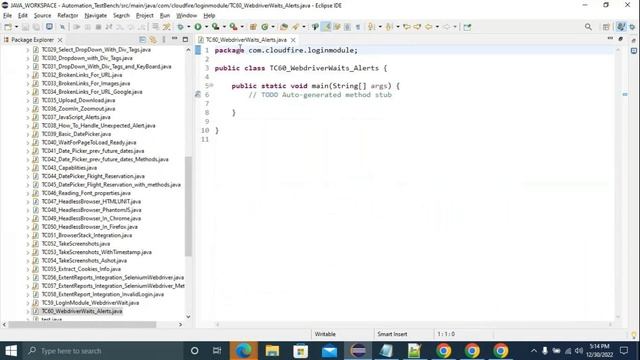Toggle Word Wrap toolbar button
The height and width of the screenshot is (360, 640).
337,27
